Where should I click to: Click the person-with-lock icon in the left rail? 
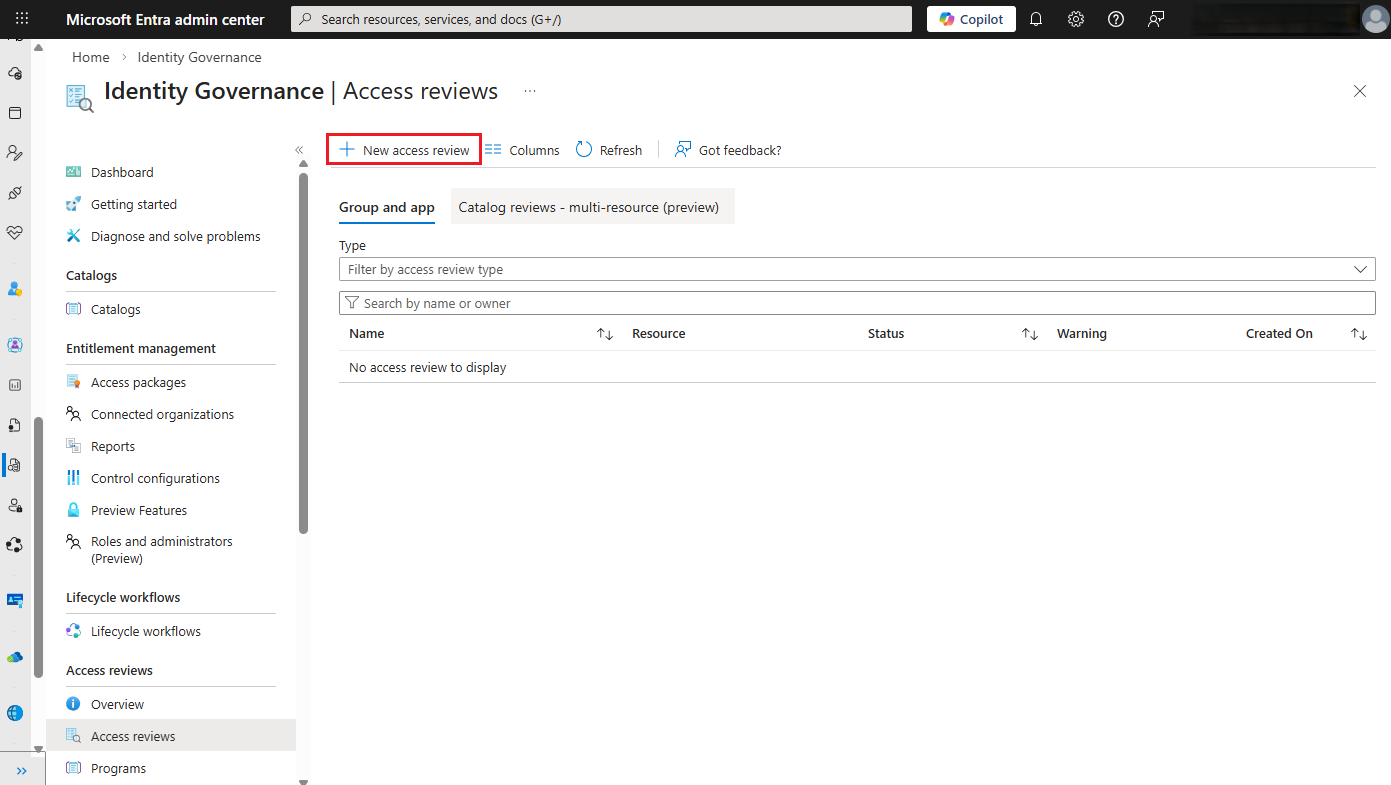(x=15, y=505)
